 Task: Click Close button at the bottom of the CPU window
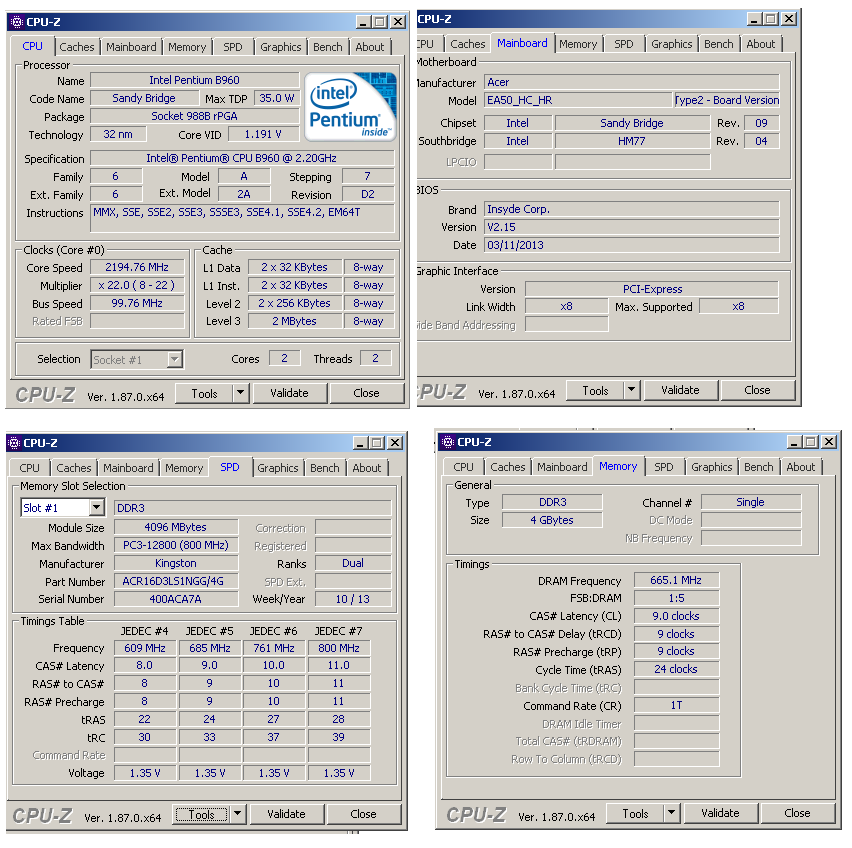pyautogui.click(x=366, y=393)
